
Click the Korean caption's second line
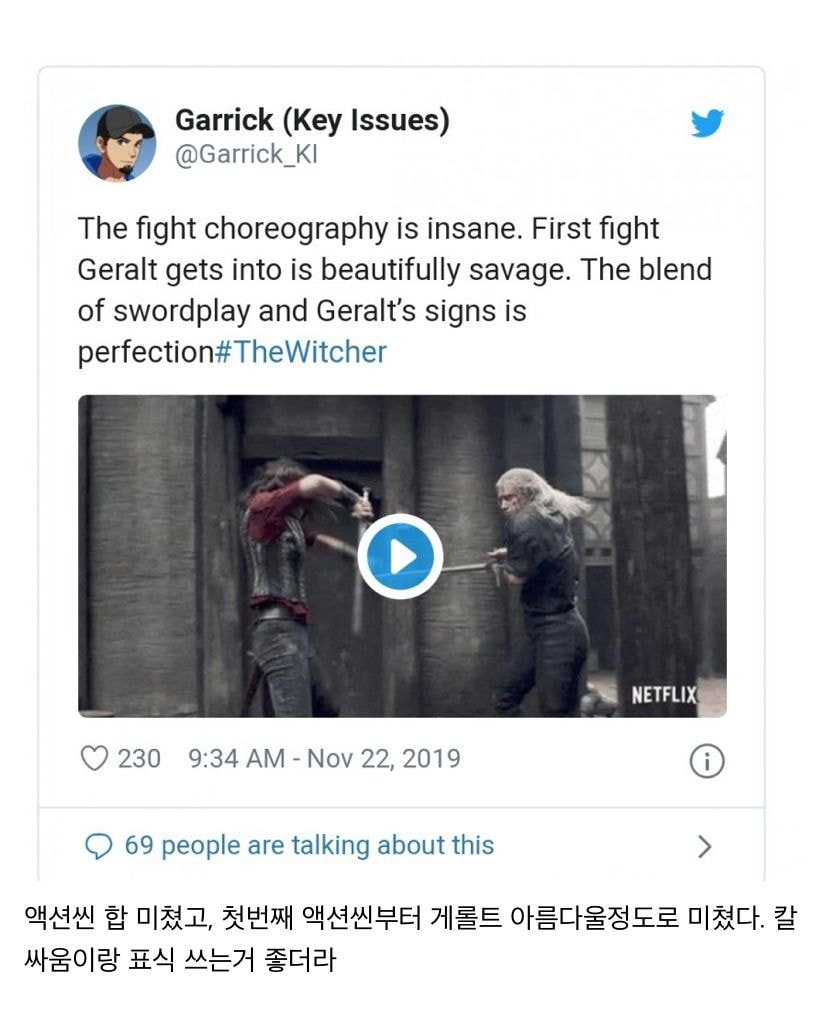pos(180,961)
